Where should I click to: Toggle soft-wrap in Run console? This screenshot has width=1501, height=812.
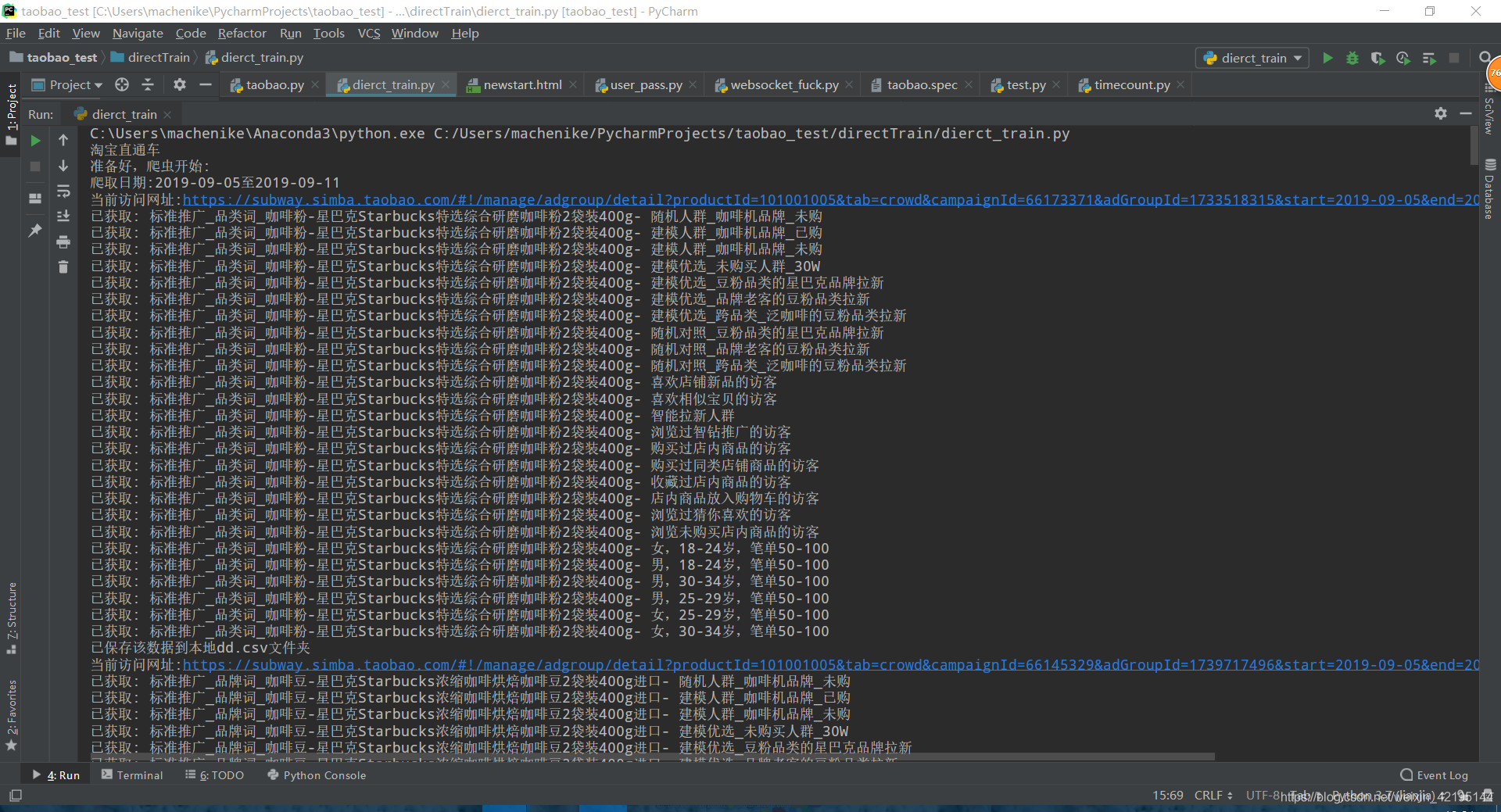click(63, 191)
